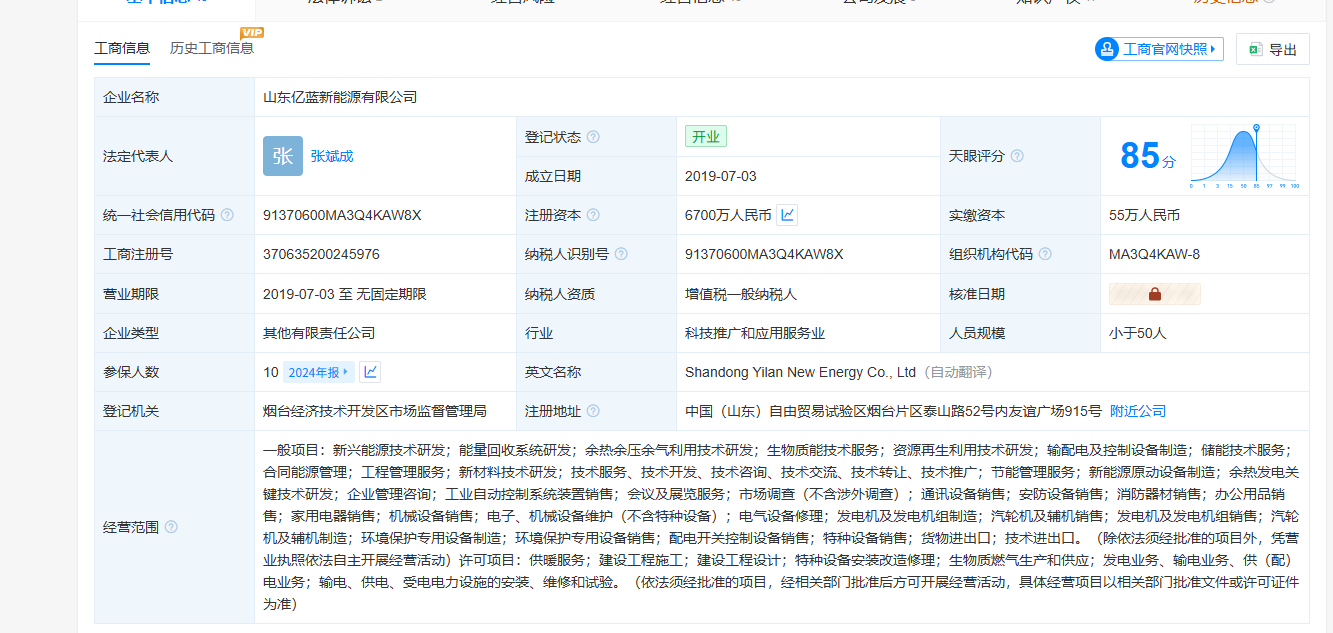The image size is (1333, 633).
Task: Click the 张 avatar of the legal representative
Action: coord(283,156)
